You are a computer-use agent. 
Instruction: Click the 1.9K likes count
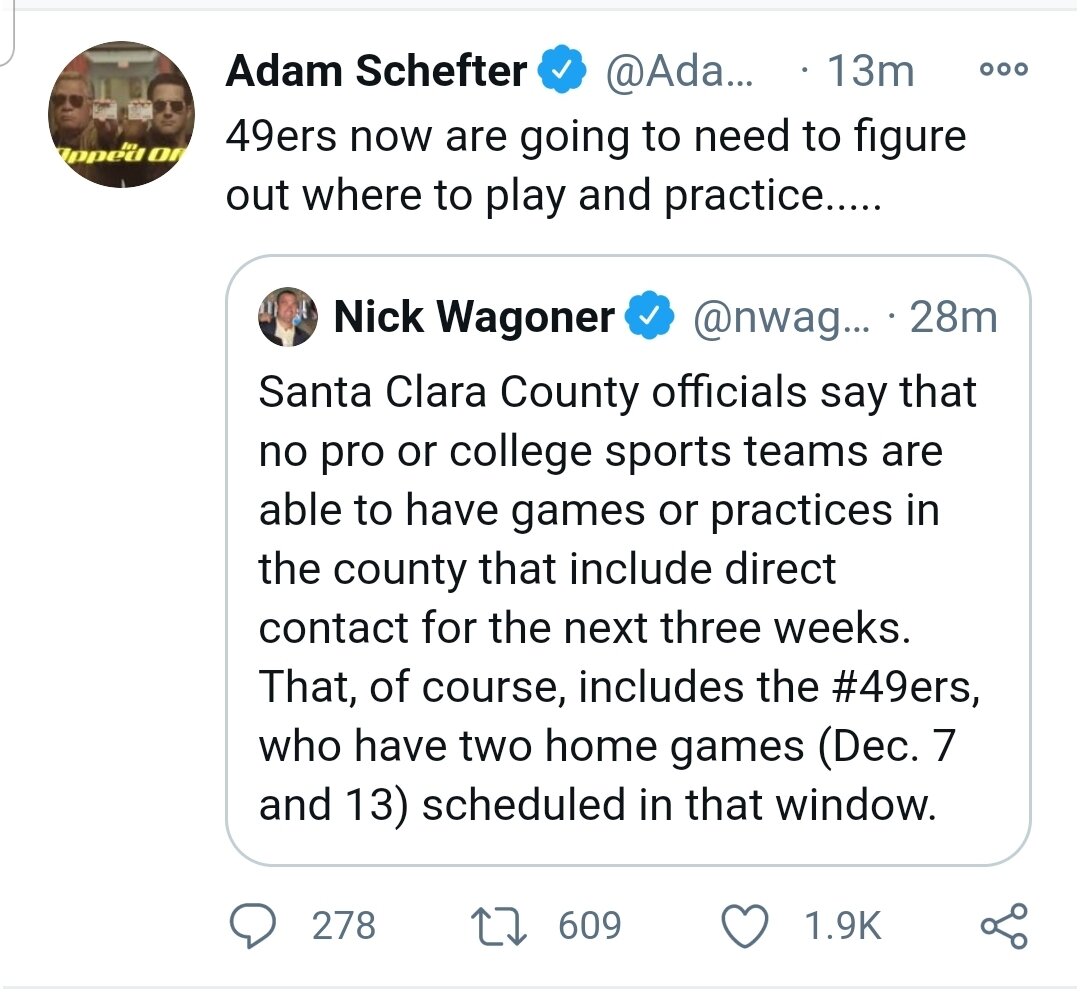click(842, 925)
